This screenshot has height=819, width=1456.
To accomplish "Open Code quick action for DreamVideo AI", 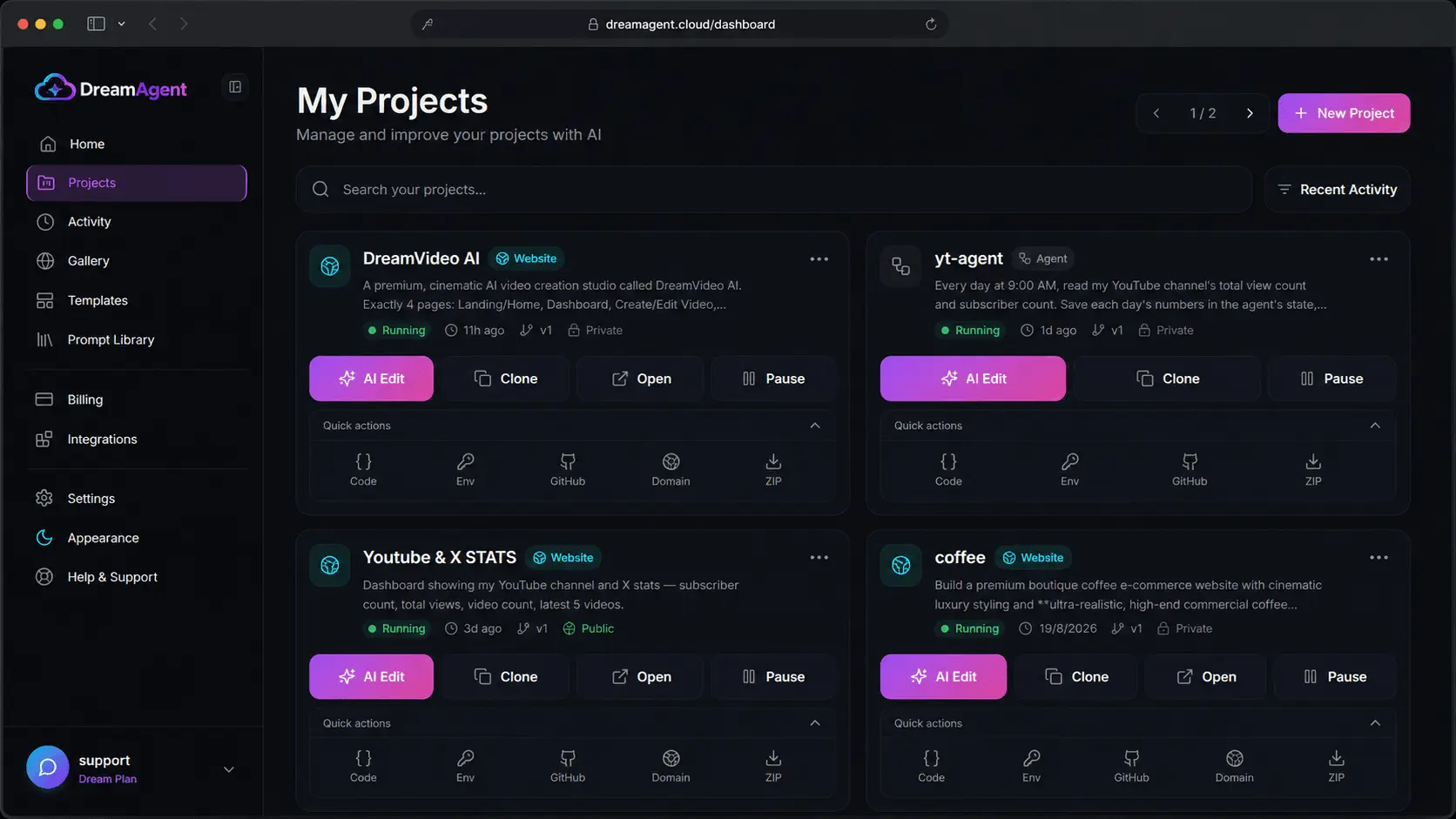I will point(363,469).
